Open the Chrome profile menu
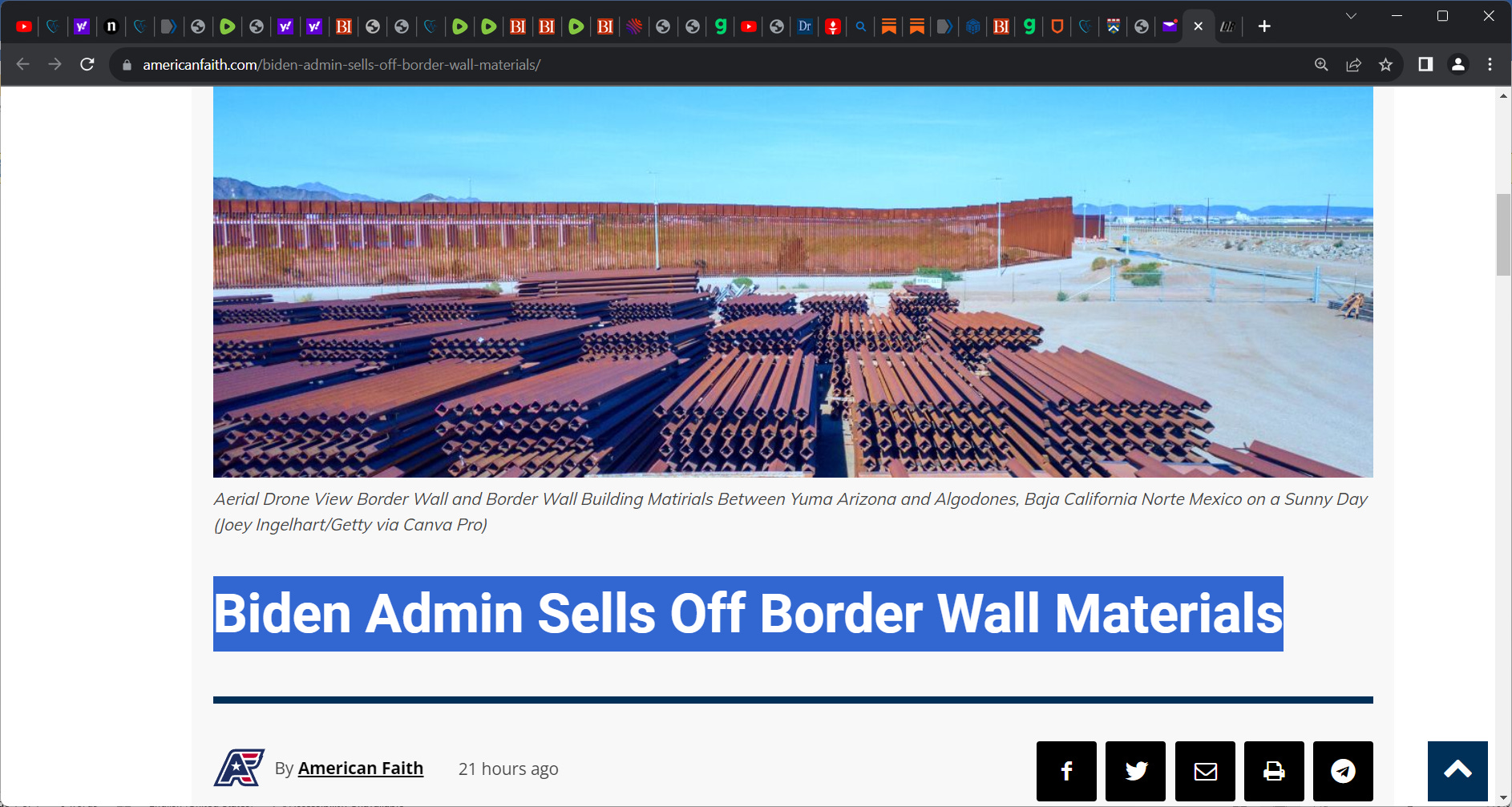This screenshot has height=807, width=1512. coord(1457,64)
